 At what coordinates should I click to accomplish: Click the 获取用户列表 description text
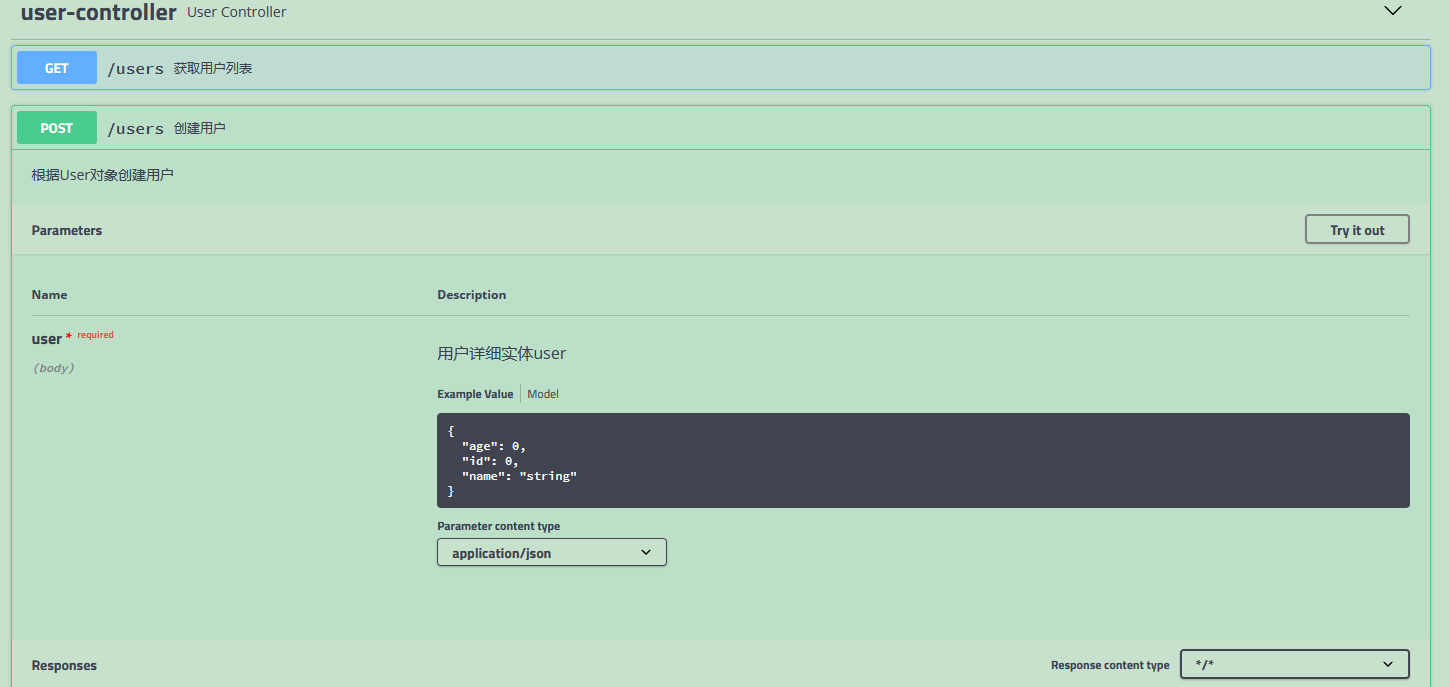(213, 68)
